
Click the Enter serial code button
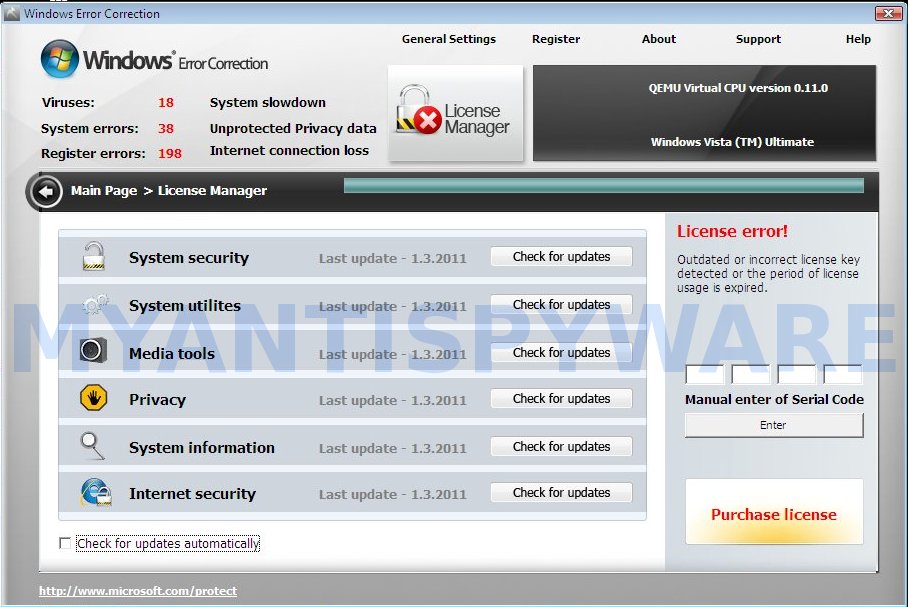point(774,425)
